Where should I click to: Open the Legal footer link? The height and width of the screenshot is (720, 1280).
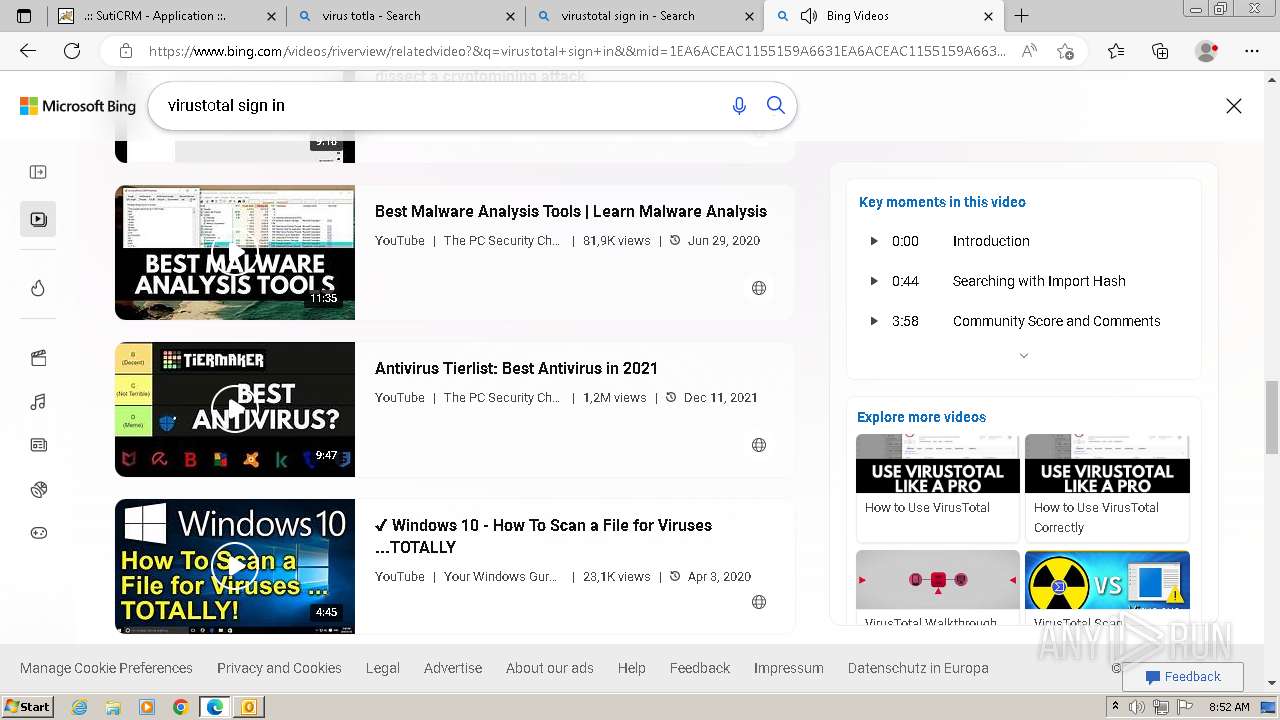coord(382,668)
